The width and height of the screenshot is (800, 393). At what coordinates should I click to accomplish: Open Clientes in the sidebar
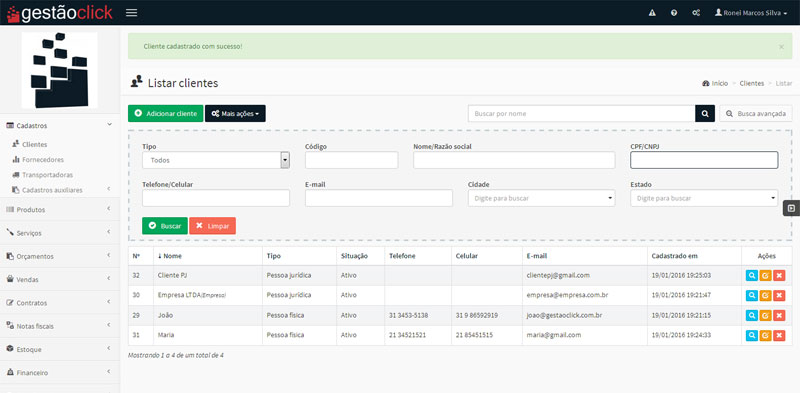click(x=34, y=144)
